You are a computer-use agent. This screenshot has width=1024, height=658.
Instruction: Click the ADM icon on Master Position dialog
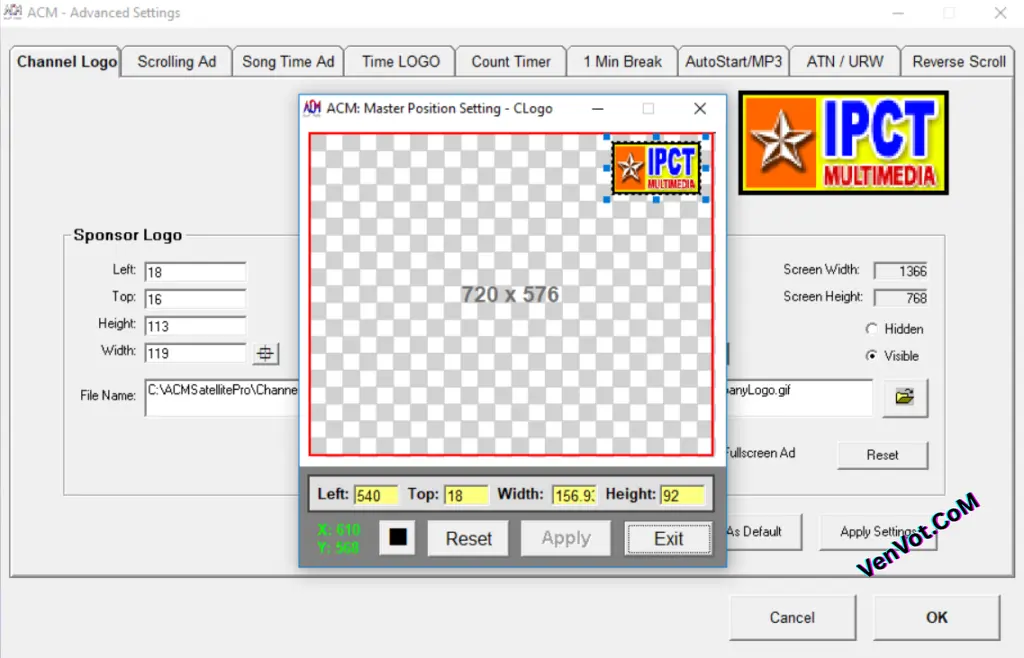pyautogui.click(x=312, y=108)
